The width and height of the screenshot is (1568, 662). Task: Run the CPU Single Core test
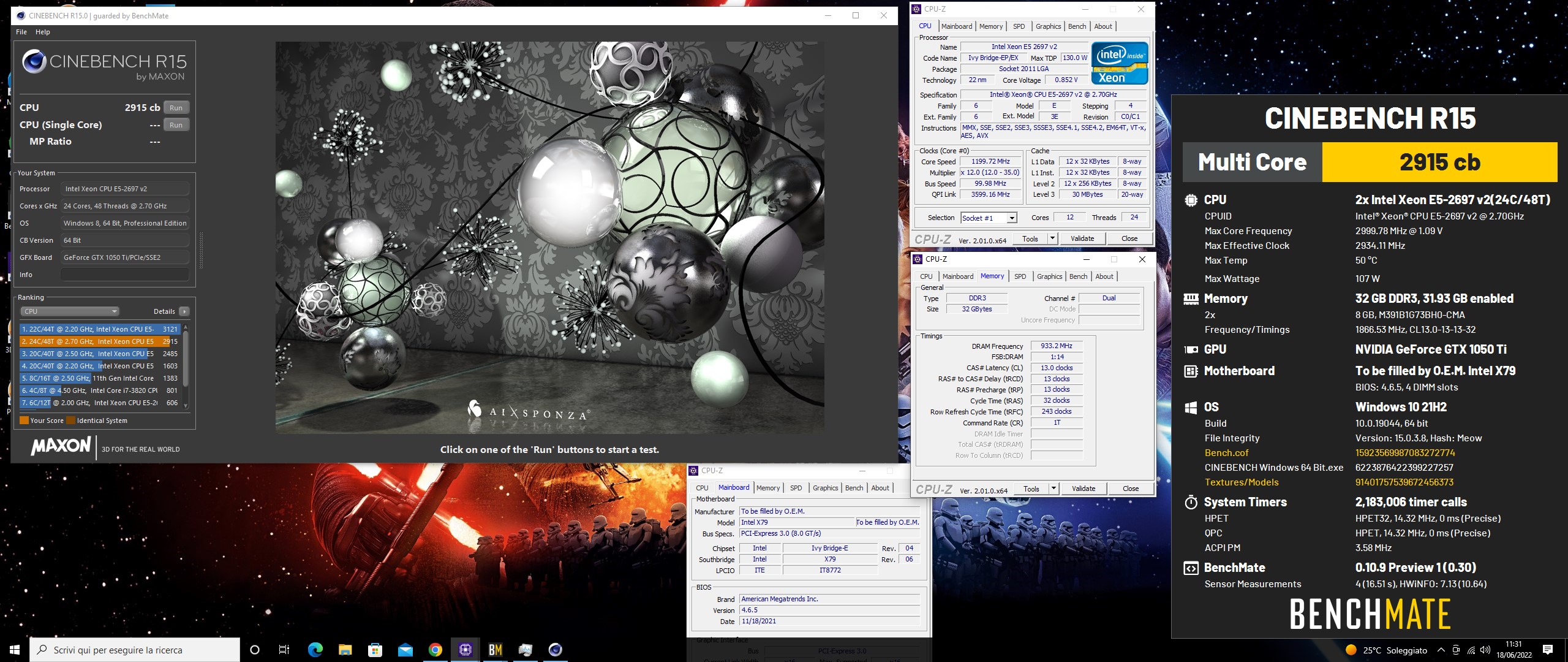[176, 124]
